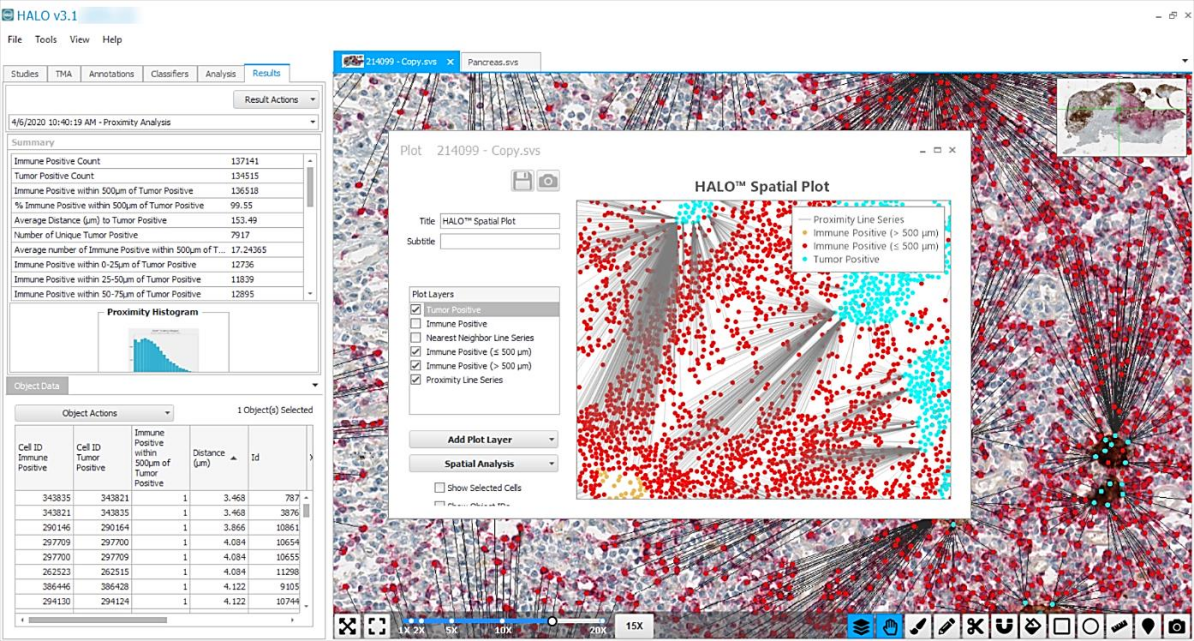The width and height of the screenshot is (1194, 641).
Task: Select the circle annotation tool
Action: [1091, 626]
